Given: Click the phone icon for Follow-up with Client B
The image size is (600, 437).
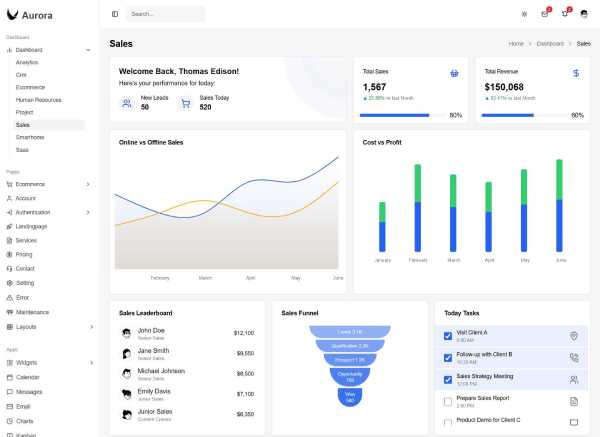Looking at the screenshot, I should tap(573, 357).
